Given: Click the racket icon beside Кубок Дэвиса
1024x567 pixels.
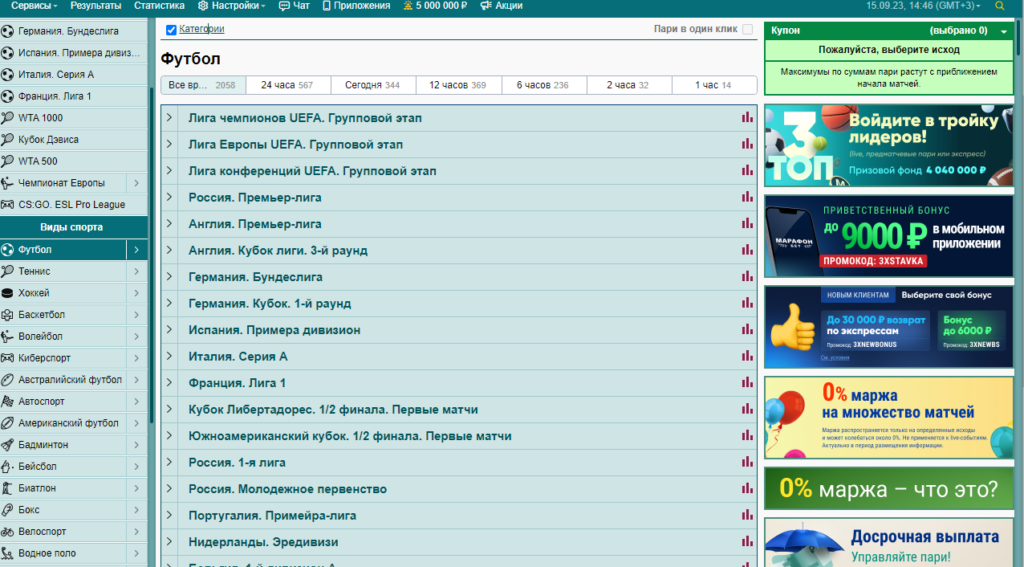Looking at the screenshot, I should (7, 139).
